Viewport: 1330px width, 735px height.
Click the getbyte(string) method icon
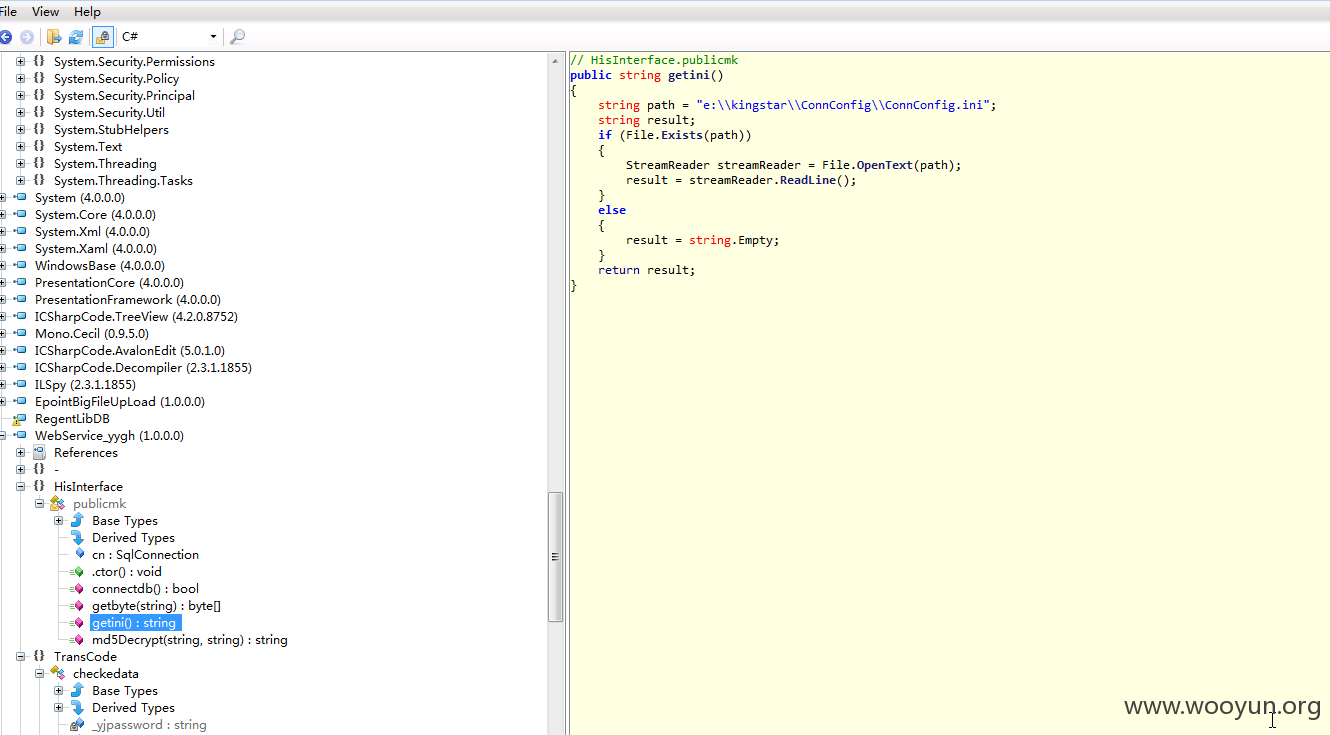(77, 606)
